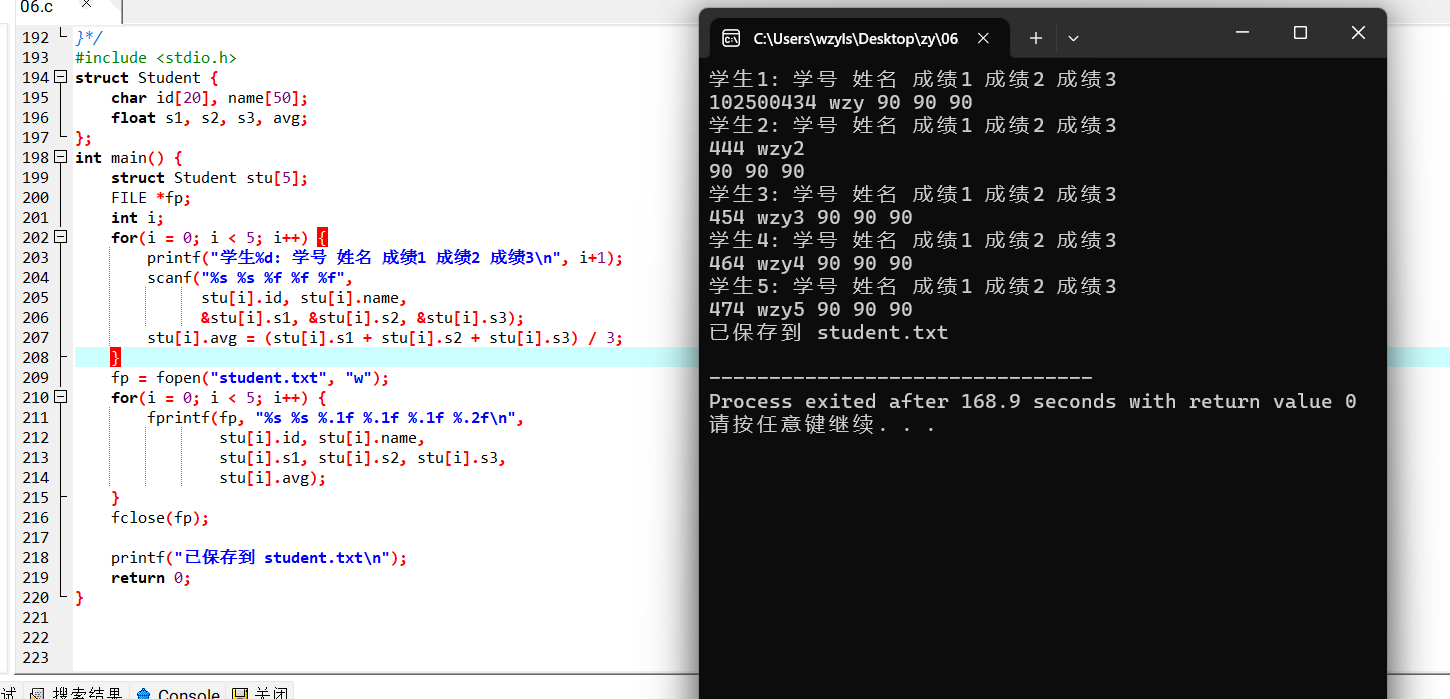Click 'char id[20], name[50];' code line
This screenshot has width=1450, height=699.
[x=210, y=97]
